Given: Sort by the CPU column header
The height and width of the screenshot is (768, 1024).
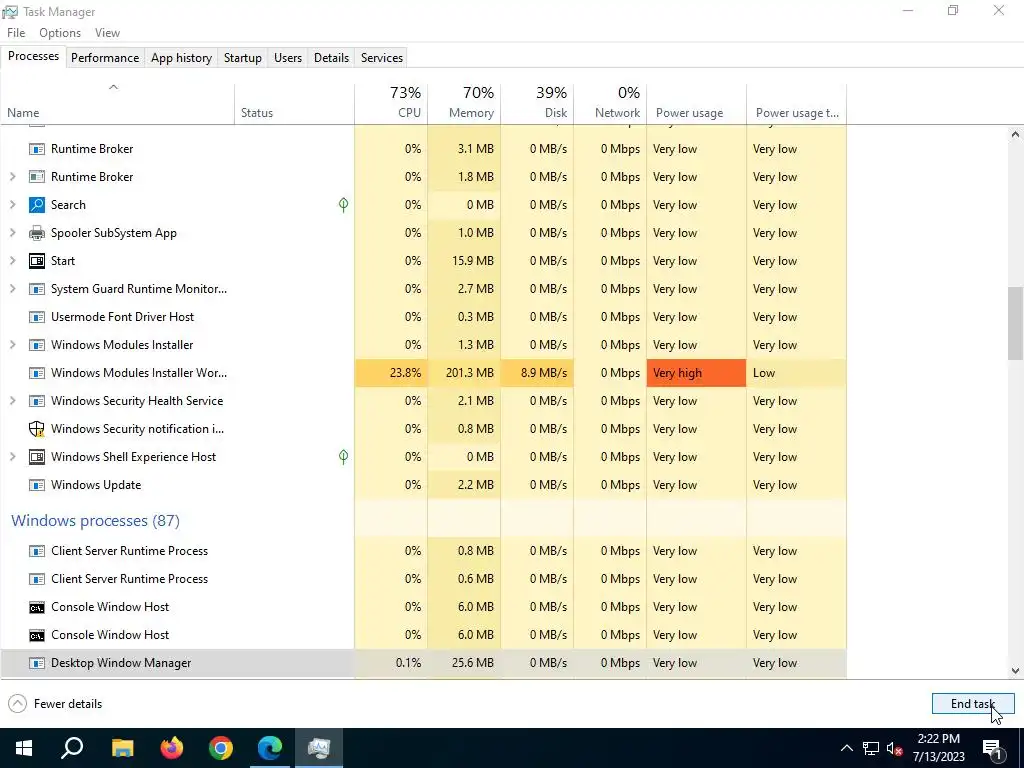Looking at the screenshot, I should 391,104.
